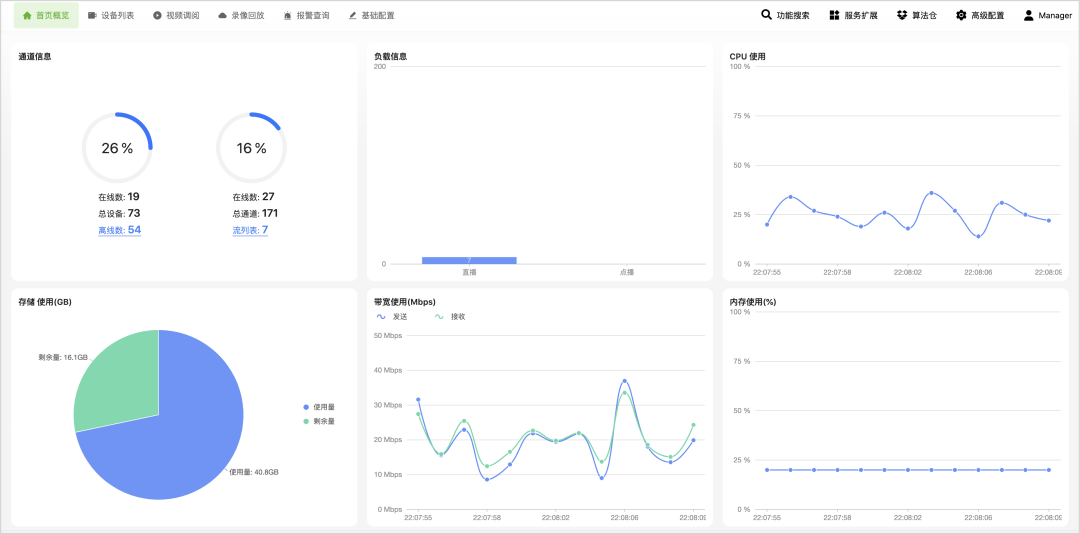
Task: Click the 直播 bar in 负载信息 chart
Action: (x=469, y=260)
